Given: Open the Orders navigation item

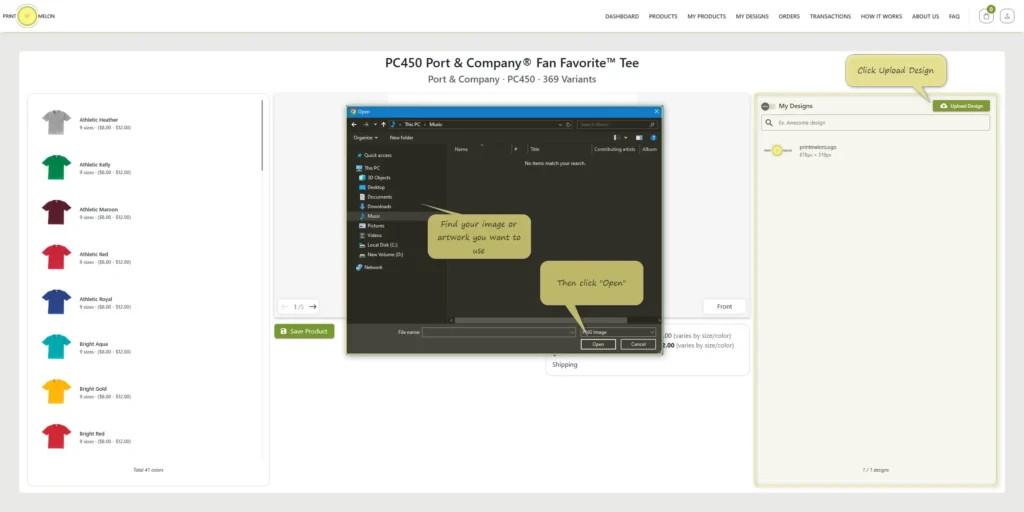Looking at the screenshot, I should (789, 16).
